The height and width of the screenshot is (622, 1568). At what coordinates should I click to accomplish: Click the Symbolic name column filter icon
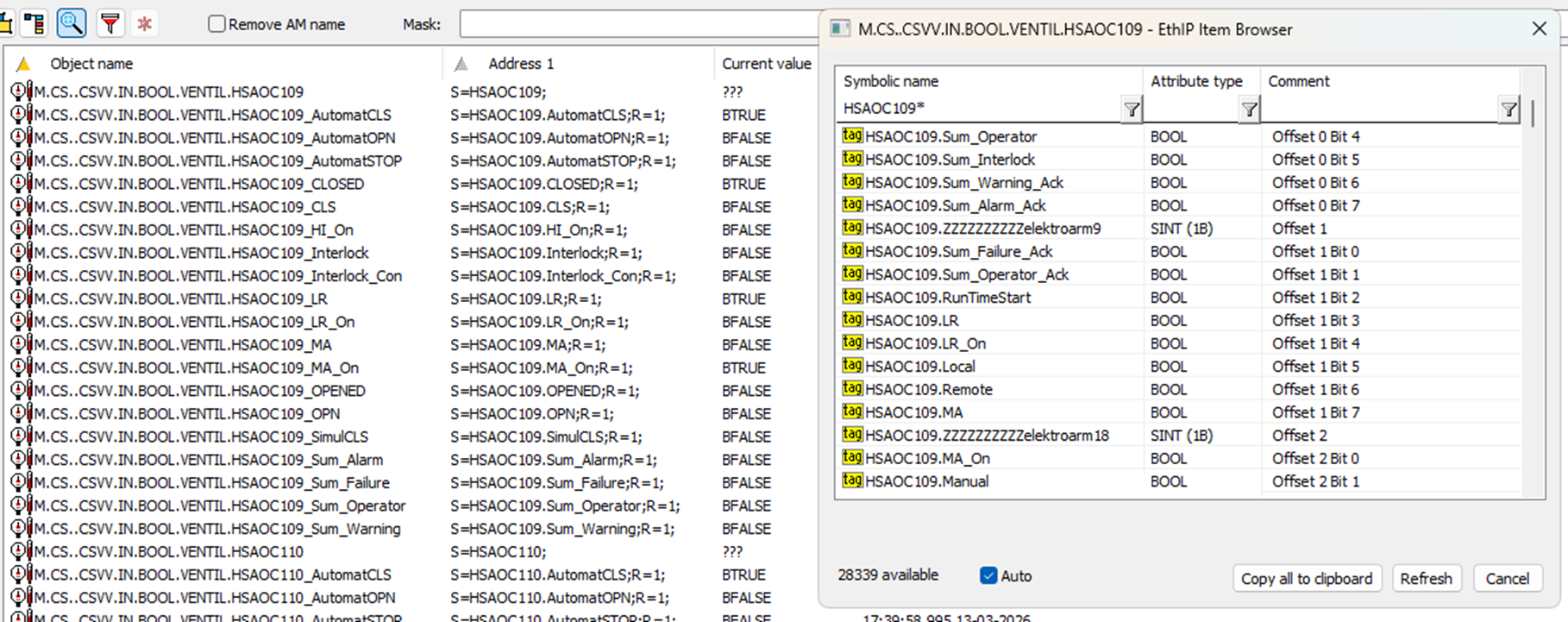tap(1131, 110)
